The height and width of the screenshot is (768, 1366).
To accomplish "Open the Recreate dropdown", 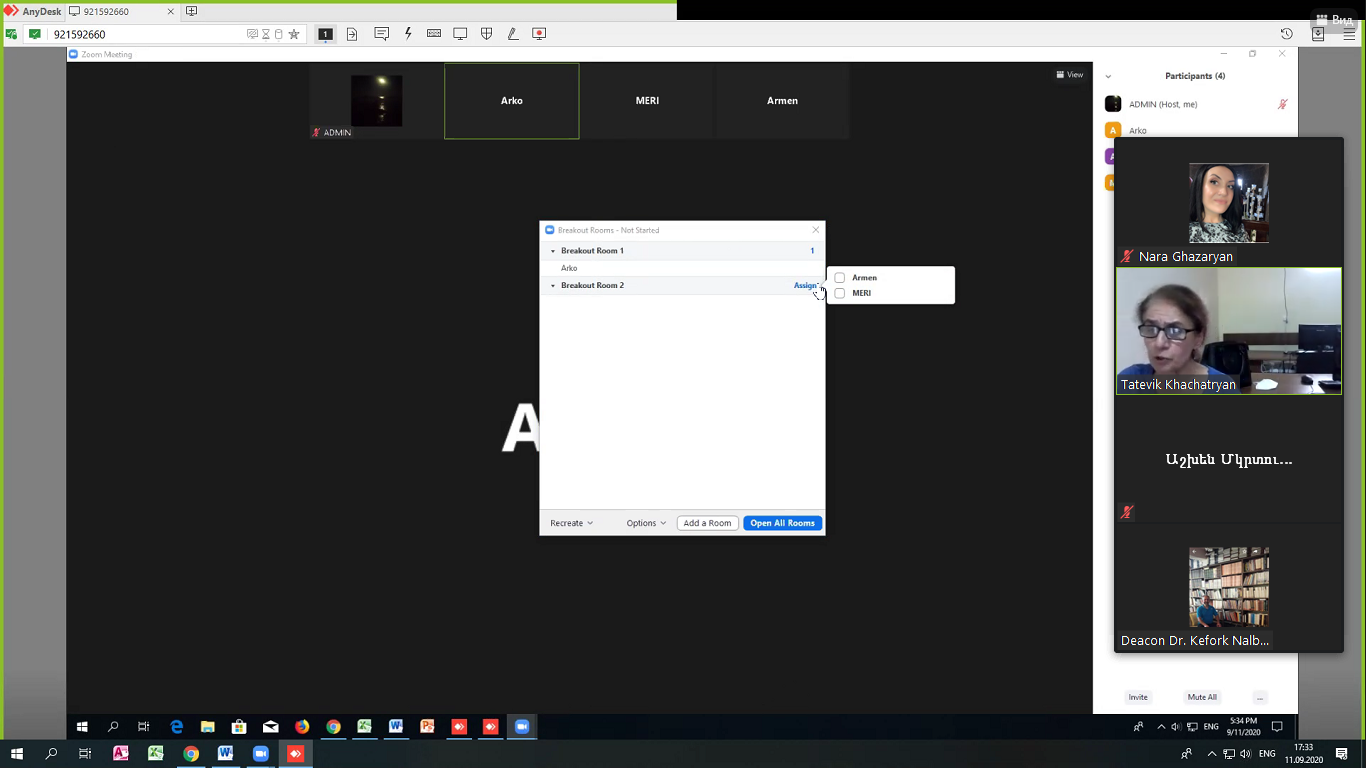I will tap(571, 523).
